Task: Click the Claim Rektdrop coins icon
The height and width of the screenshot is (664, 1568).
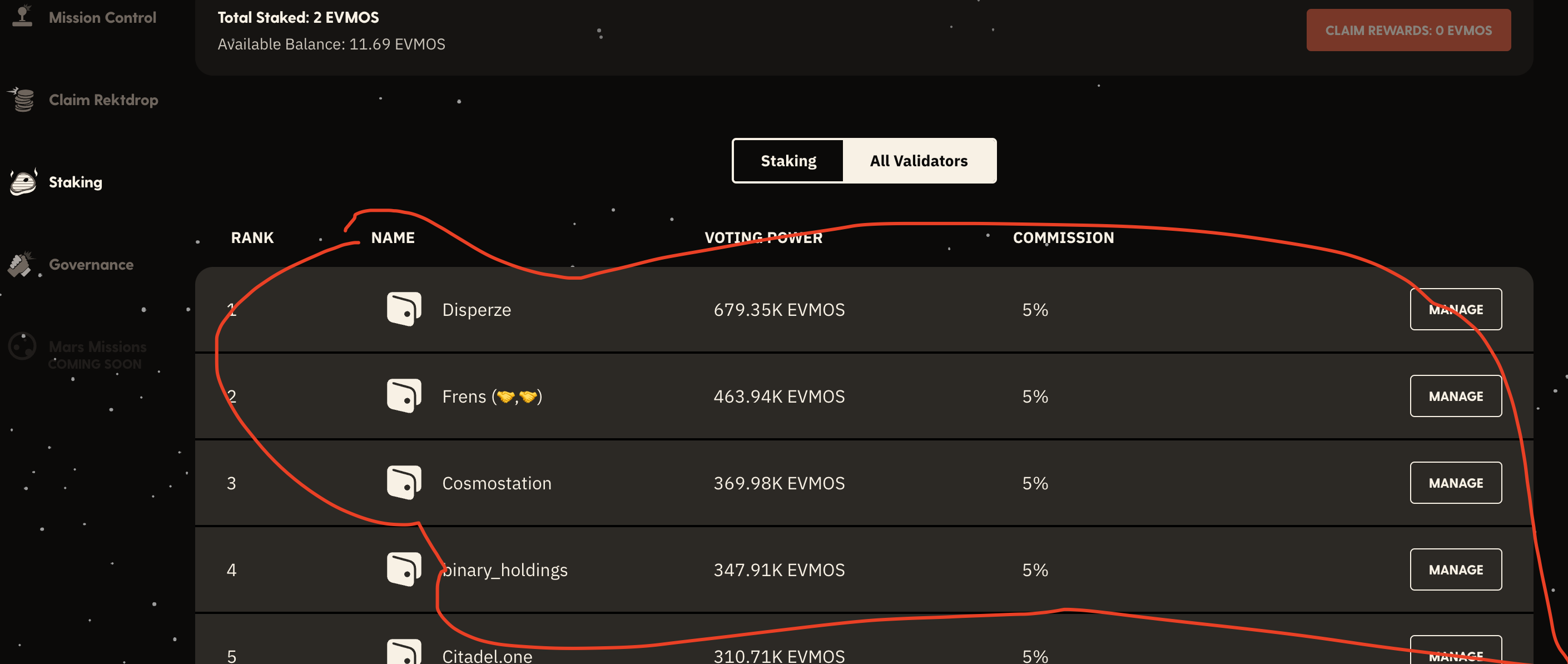Action: pos(22,100)
